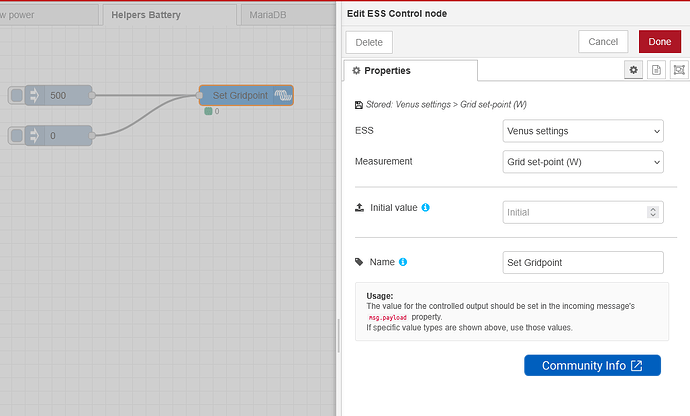The height and width of the screenshot is (416, 690).
Task: Click the msg.payload code text
Action: click(x=388, y=317)
